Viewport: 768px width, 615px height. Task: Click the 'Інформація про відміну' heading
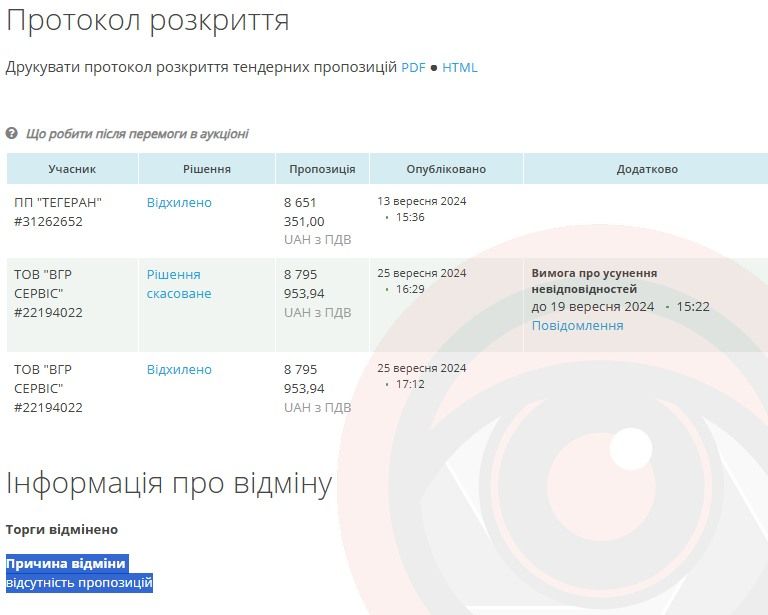point(169,484)
